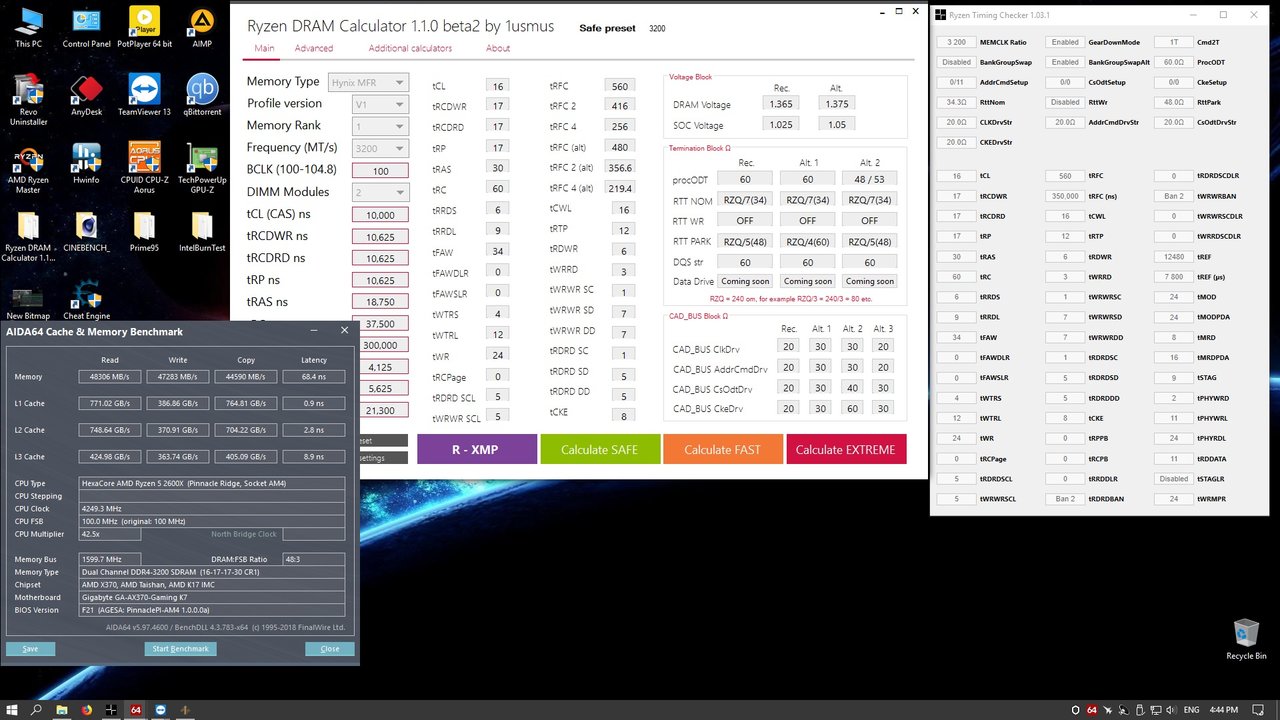Click recommended SOC Voltage value 1.025
The height and width of the screenshot is (720, 1280).
(x=781, y=124)
